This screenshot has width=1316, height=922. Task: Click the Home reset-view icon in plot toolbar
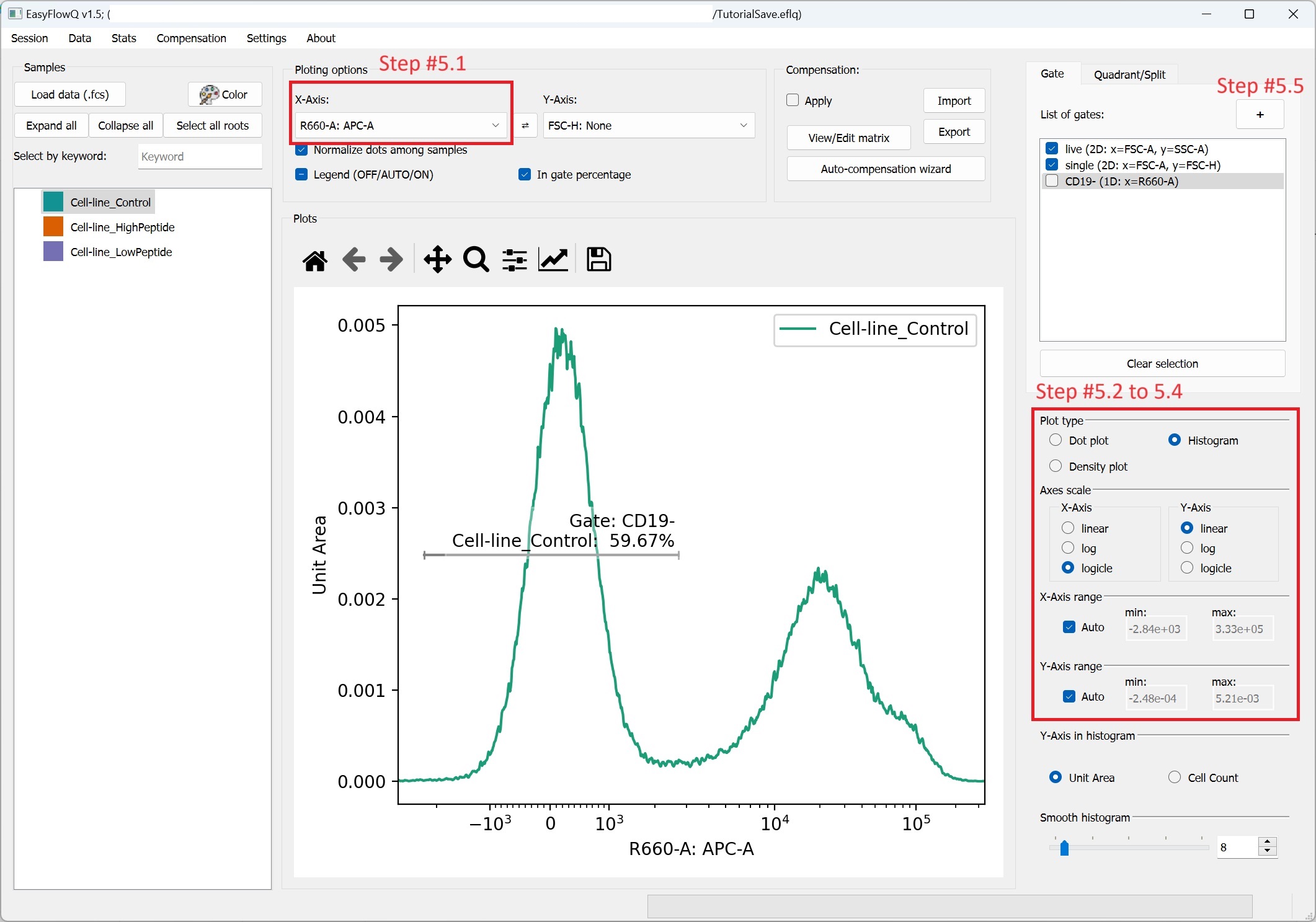coord(315,260)
